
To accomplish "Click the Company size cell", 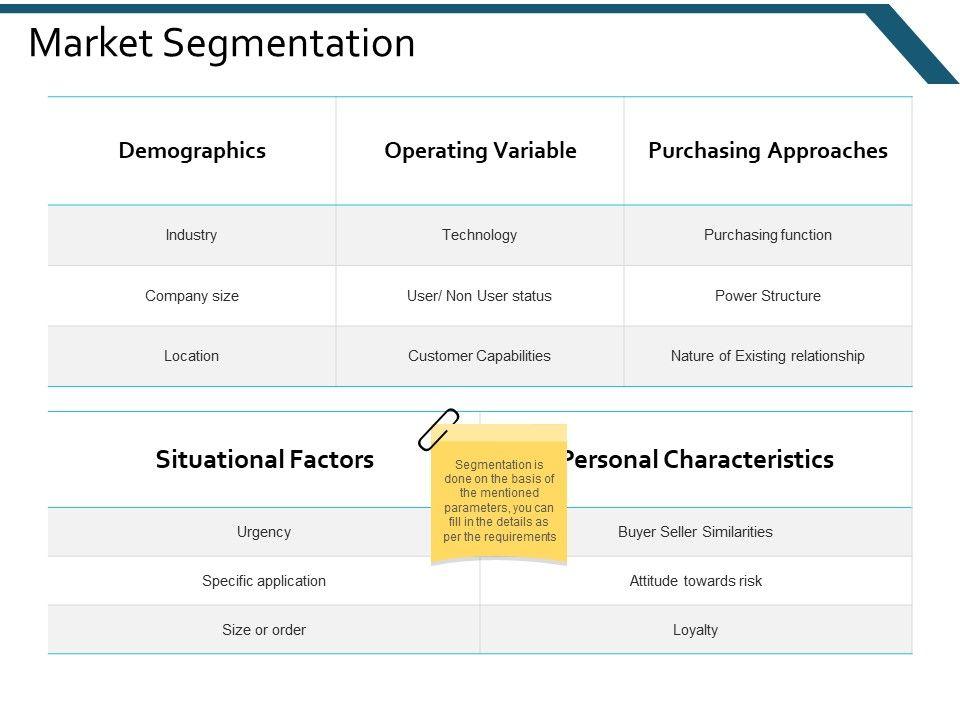I will 192,296.
